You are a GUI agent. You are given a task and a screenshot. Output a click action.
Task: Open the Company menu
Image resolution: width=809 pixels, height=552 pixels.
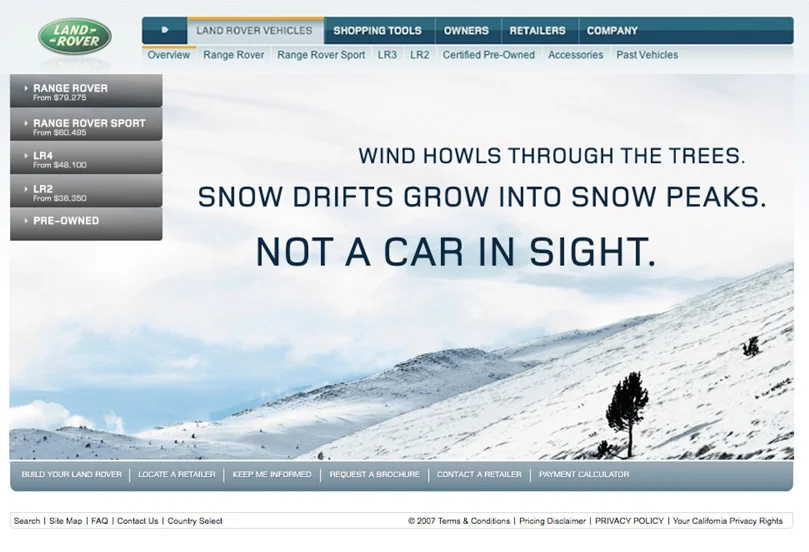pyautogui.click(x=612, y=31)
